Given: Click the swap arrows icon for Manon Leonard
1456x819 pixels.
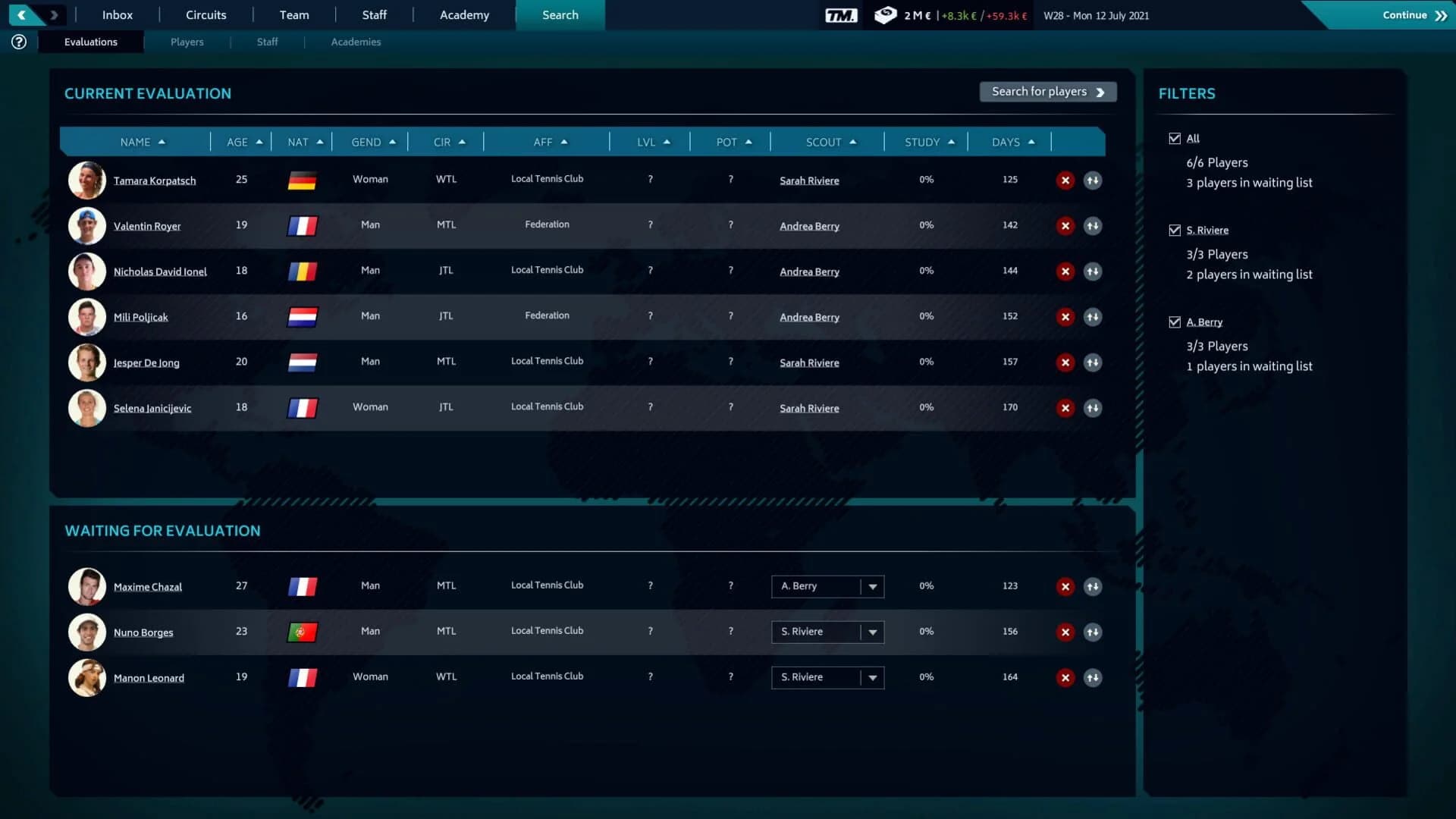Looking at the screenshot, I should tap(1093, 678).
